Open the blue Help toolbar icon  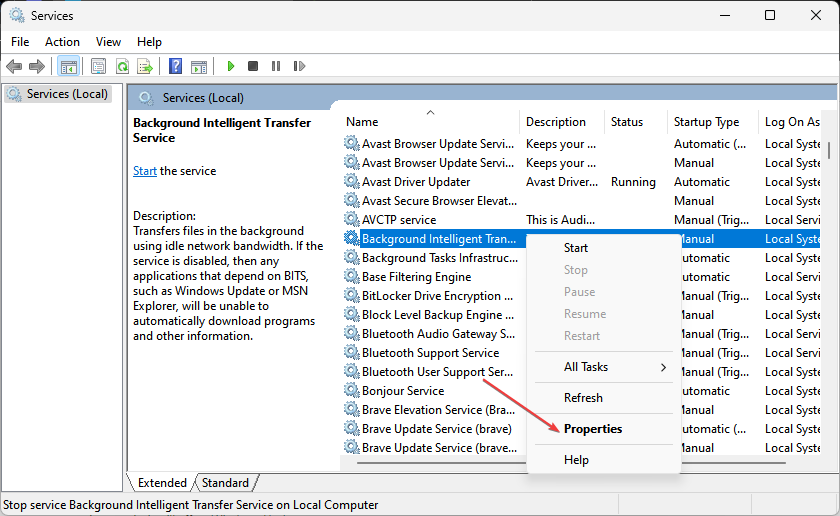pyautogui.click(x=175, y=66)
